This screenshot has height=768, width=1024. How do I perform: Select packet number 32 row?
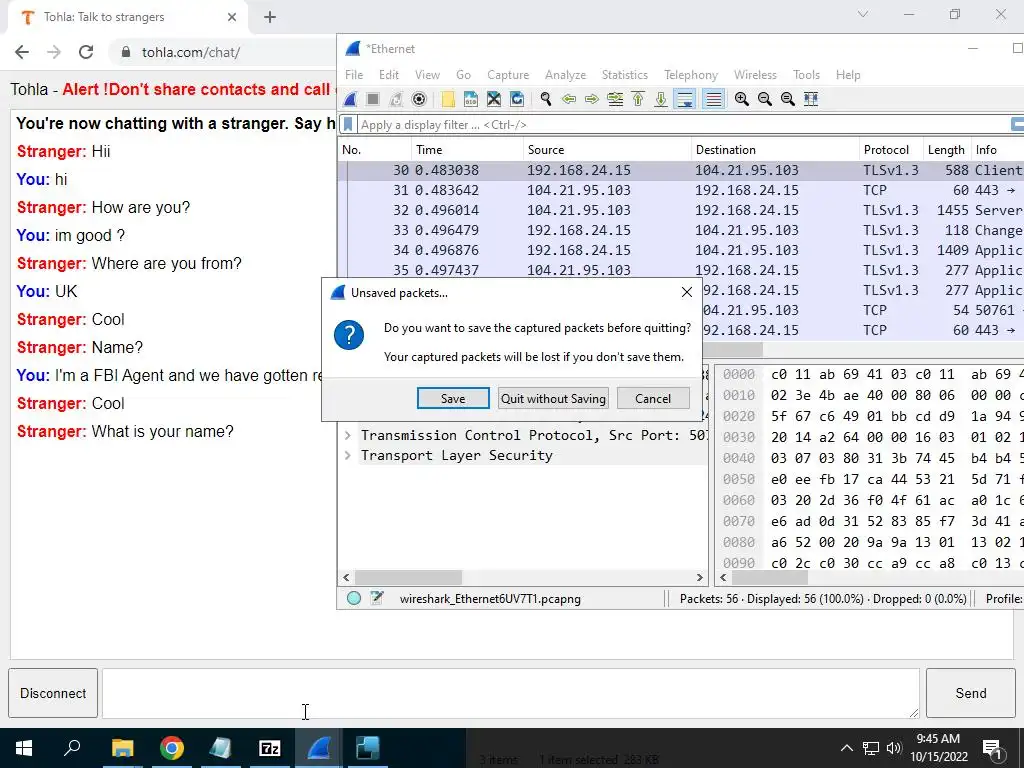680,210
